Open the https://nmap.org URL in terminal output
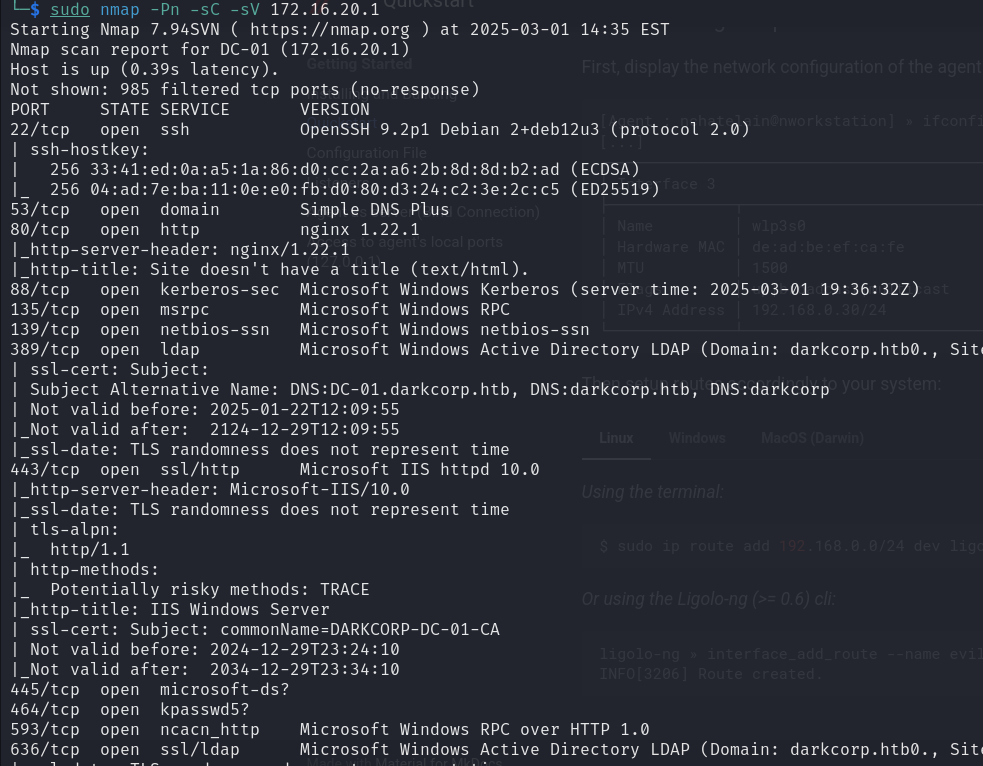 [330, 29]
